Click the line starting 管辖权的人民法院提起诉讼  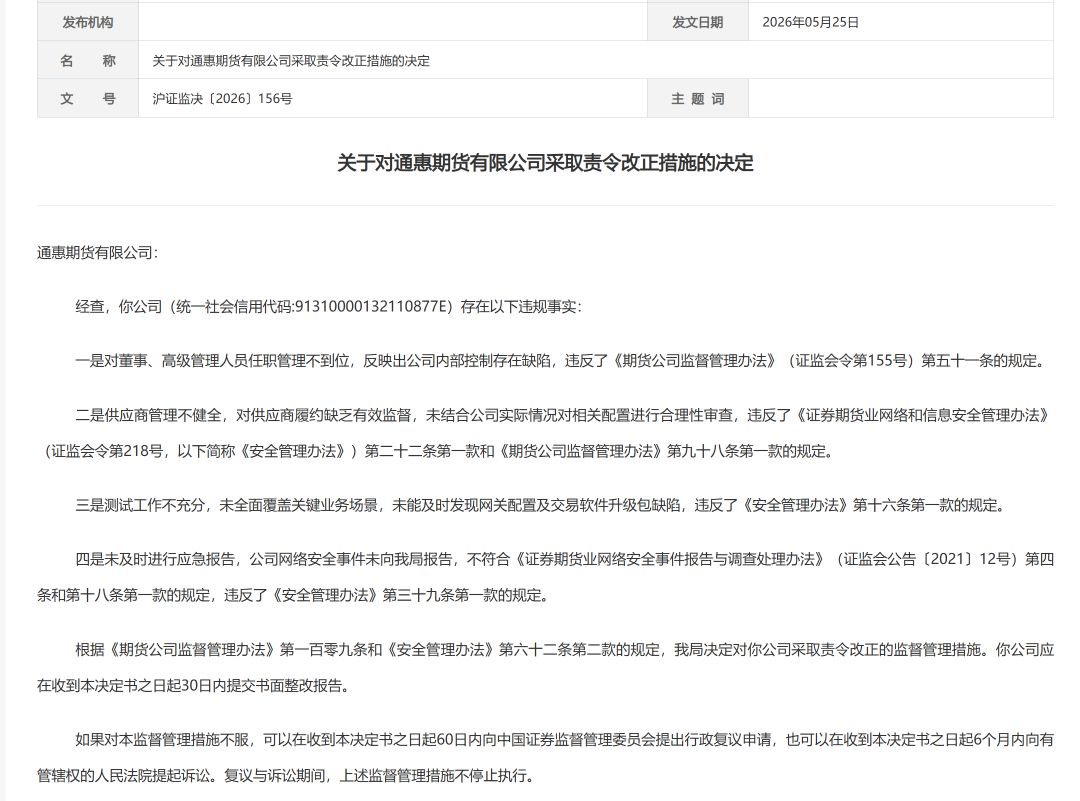pyautogui.click(x=286, y=776)
